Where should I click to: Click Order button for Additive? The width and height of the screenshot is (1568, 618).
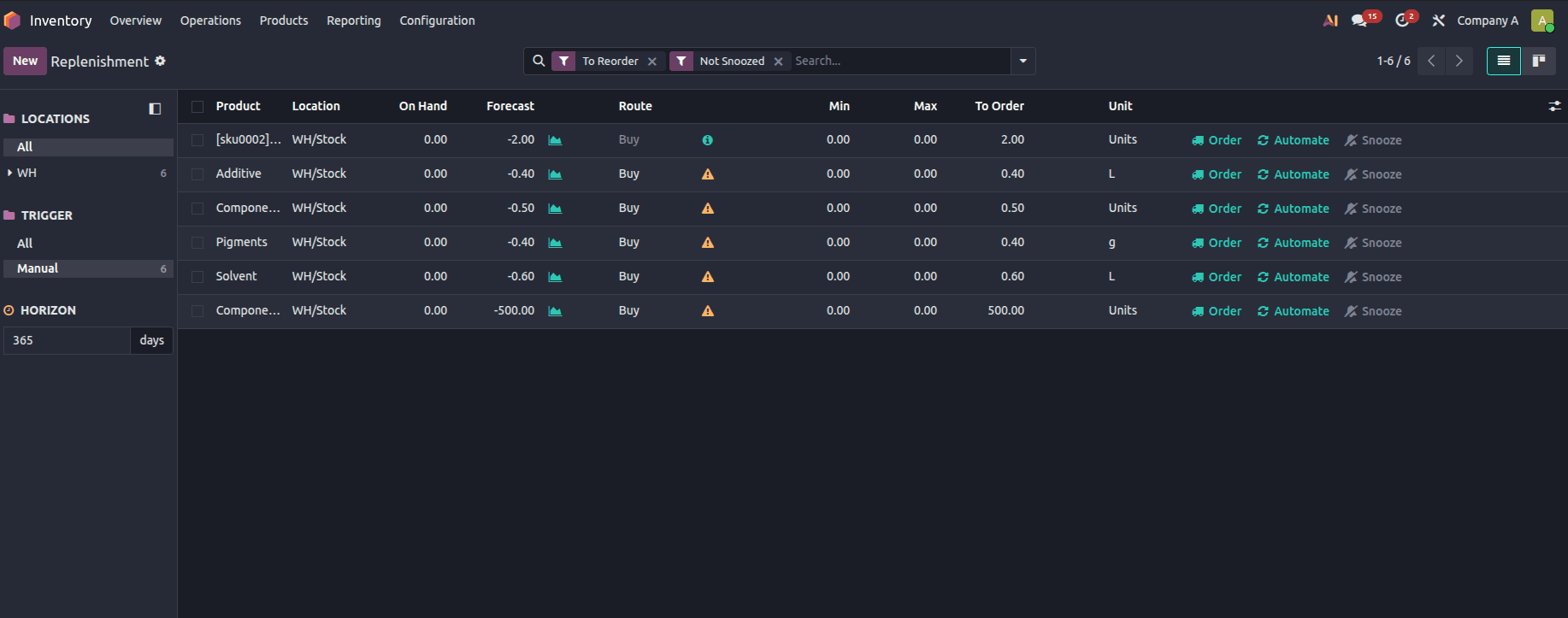pyautogui.click(x=1217, y=174)
